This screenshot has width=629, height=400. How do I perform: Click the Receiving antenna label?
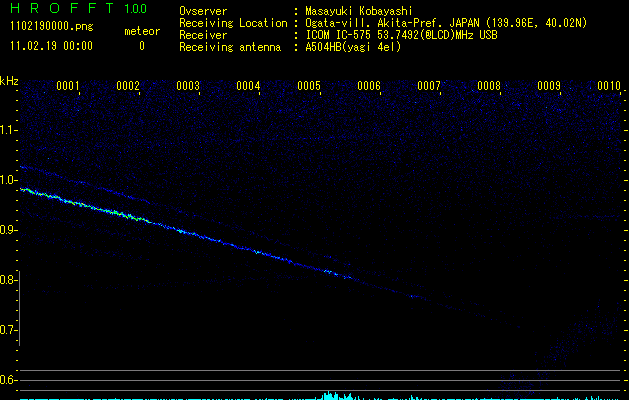click(x=230, y=47)
